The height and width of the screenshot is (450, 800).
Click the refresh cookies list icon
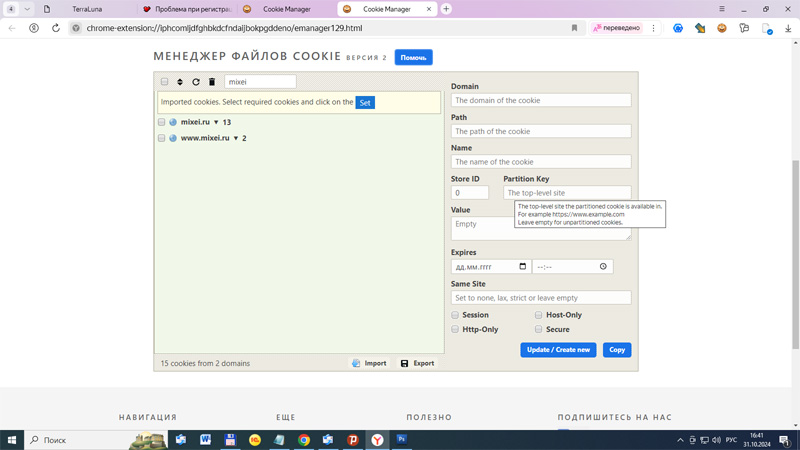196,82
